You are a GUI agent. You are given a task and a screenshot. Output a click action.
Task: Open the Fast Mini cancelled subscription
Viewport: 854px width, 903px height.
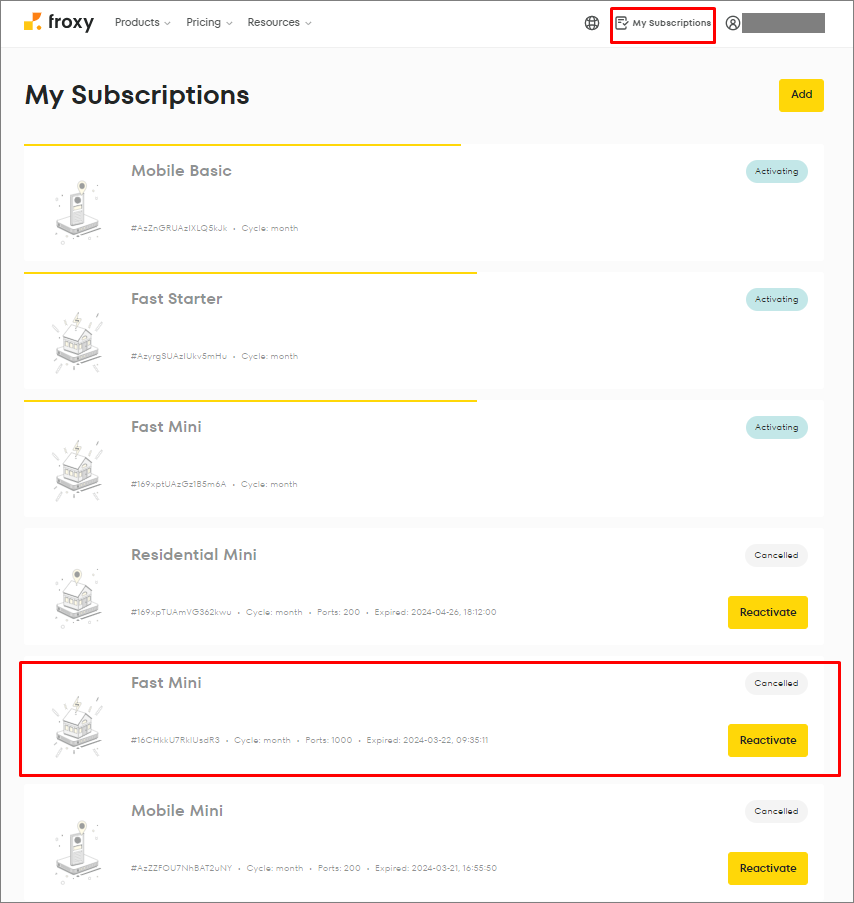click(166, 682)
